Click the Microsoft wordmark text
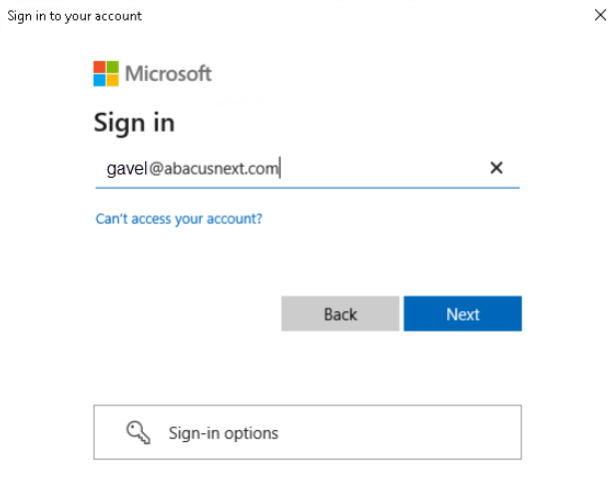613x493 pixels. [x=168, y=74]
